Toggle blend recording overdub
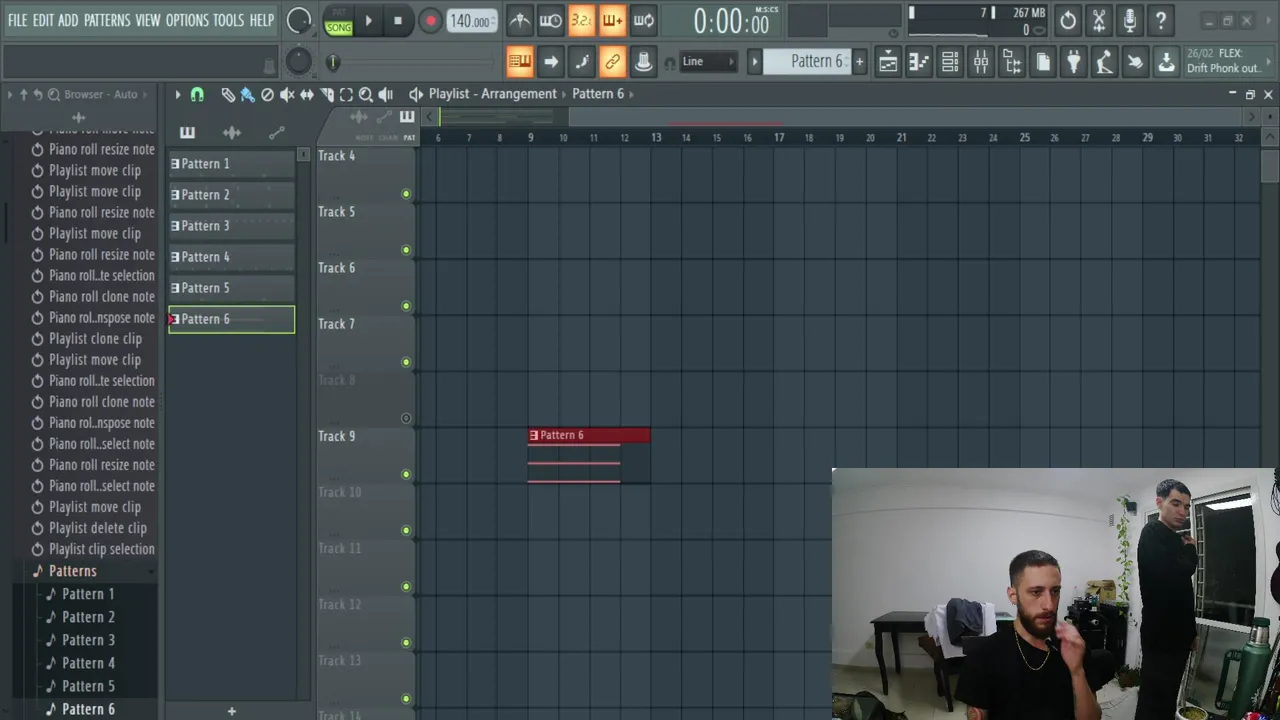This screenshot has width=1280, height=720. tap(613, 20)
